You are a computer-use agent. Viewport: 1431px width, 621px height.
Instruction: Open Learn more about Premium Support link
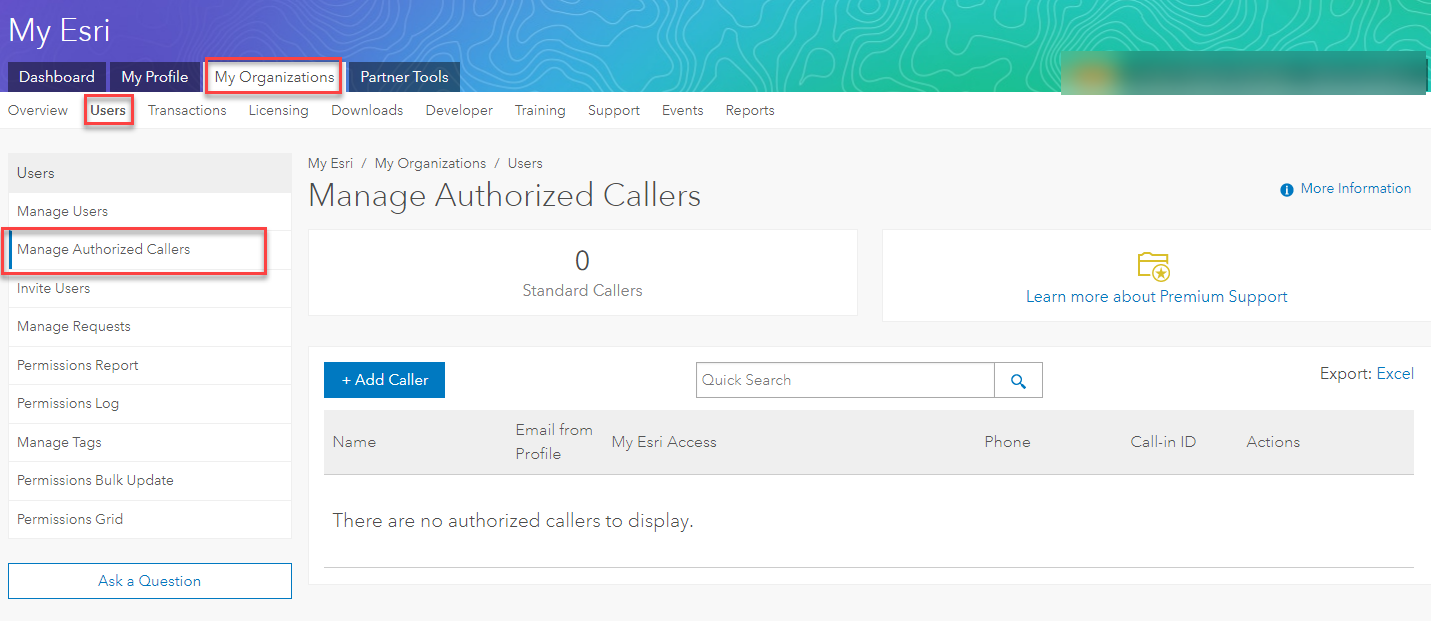(x=1156, y=297)
